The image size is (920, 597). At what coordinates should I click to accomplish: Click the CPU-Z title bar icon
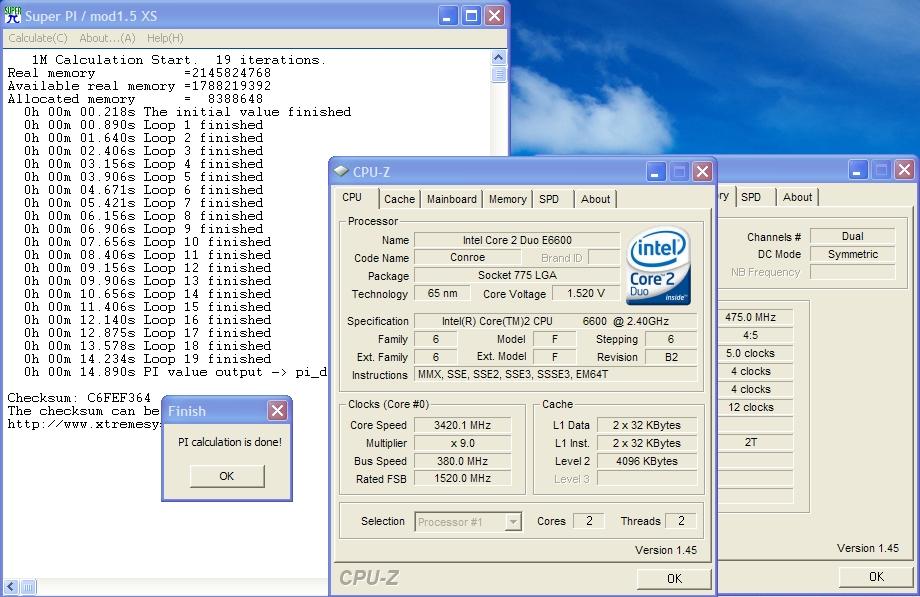[x=341, y=171]
